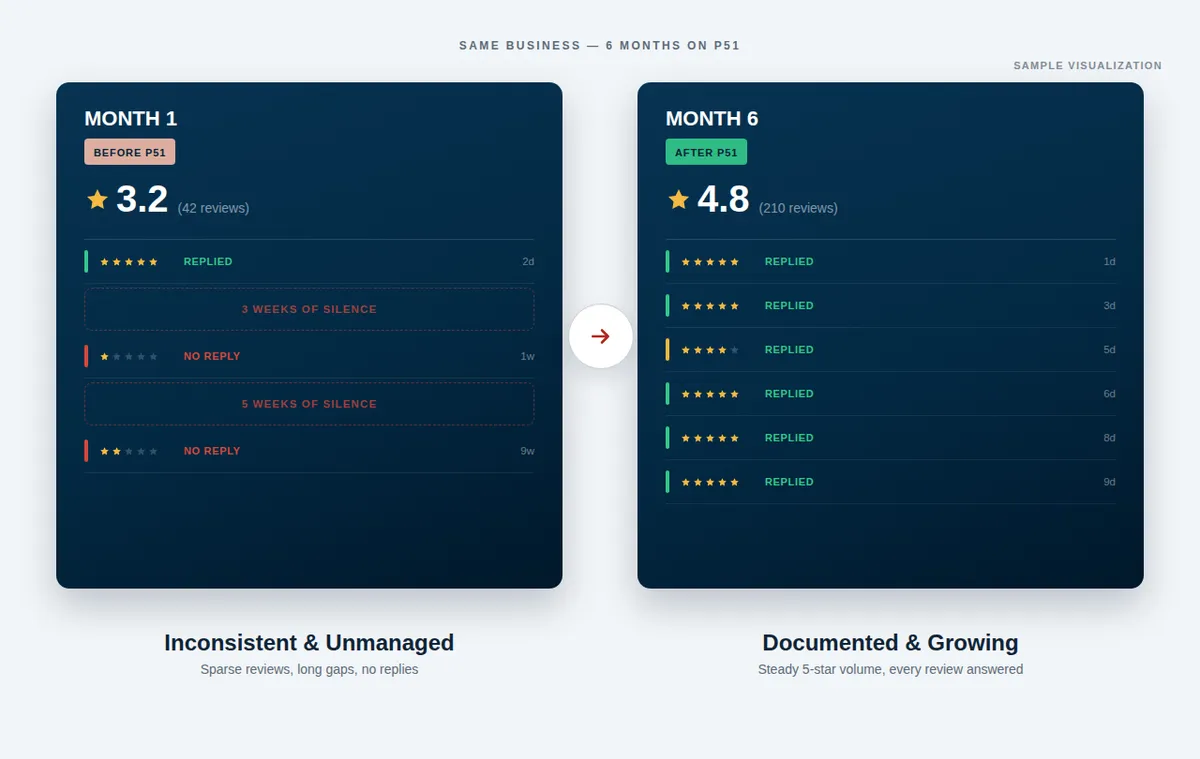Click the MONTH 1 heading

pyautogui.click(x=131, y=118)
